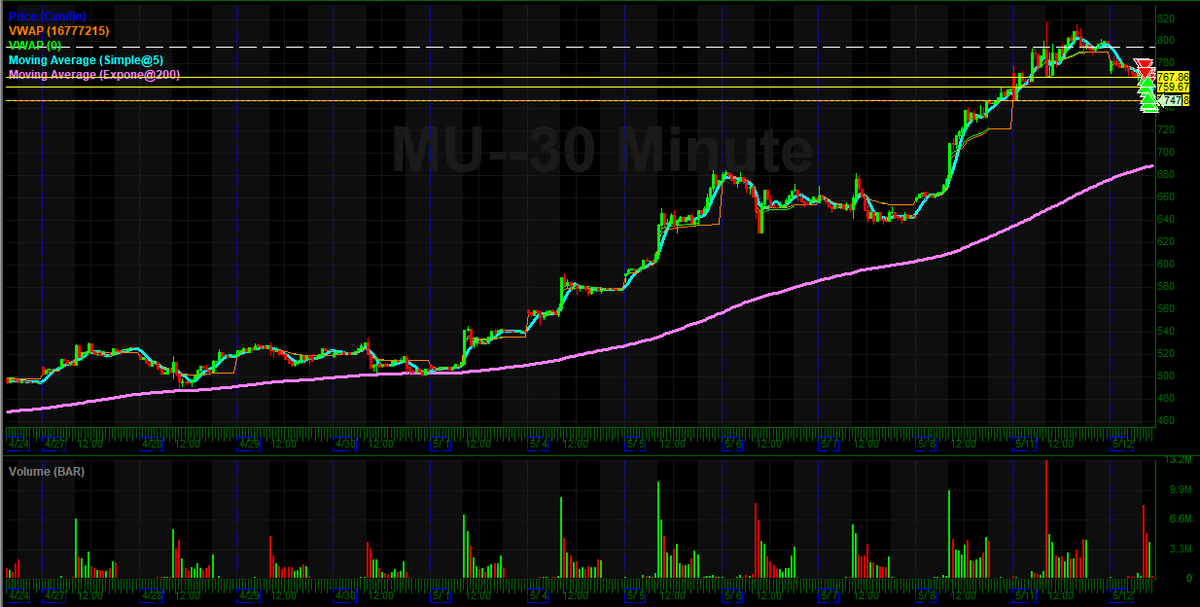Click the 5/6 date on price chart axis
The height and width of the screenshot is (607, 1200).
(732, 443)
